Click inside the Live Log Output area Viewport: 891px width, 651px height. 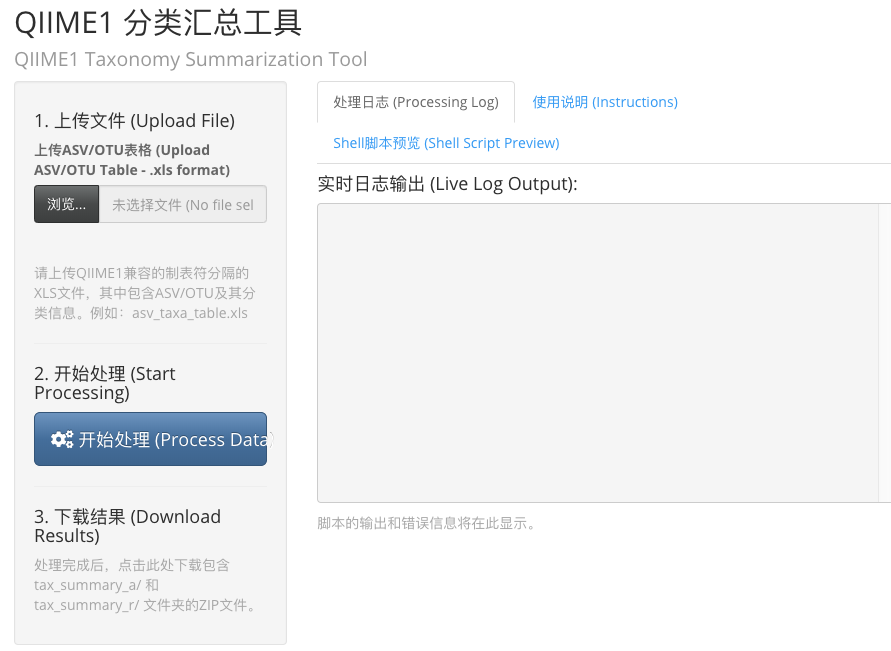[598, 353]
